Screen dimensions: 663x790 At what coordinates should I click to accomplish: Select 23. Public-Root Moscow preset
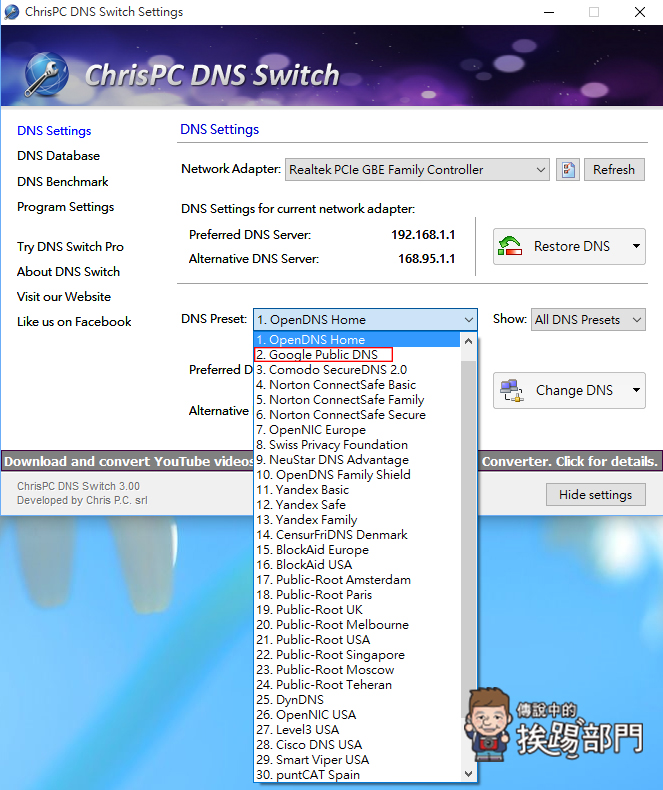click(x=357, y=670)
